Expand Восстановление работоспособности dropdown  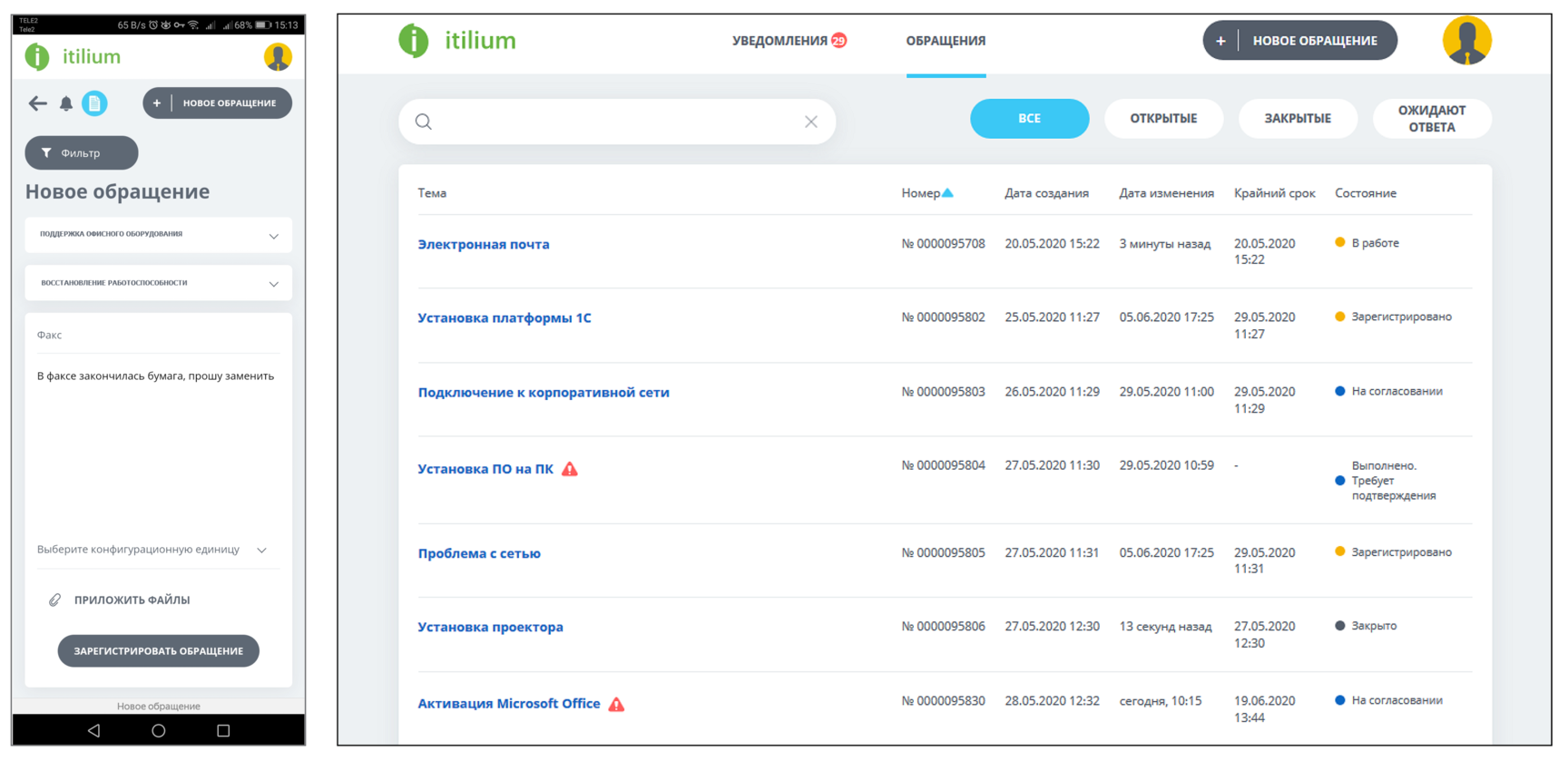coord(159,283)
